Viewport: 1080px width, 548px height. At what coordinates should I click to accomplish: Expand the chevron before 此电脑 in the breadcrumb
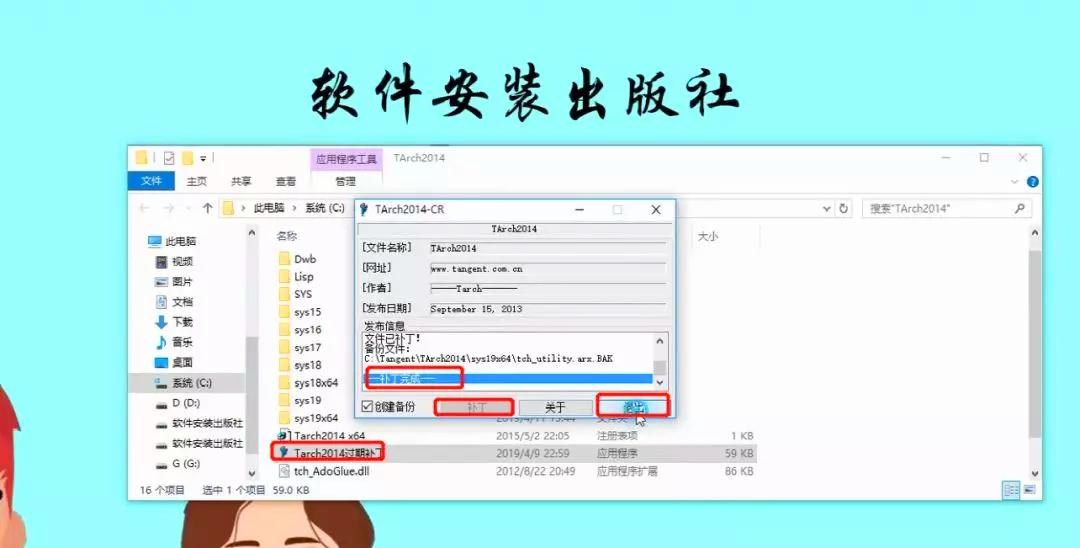click(x=243, y=208)
